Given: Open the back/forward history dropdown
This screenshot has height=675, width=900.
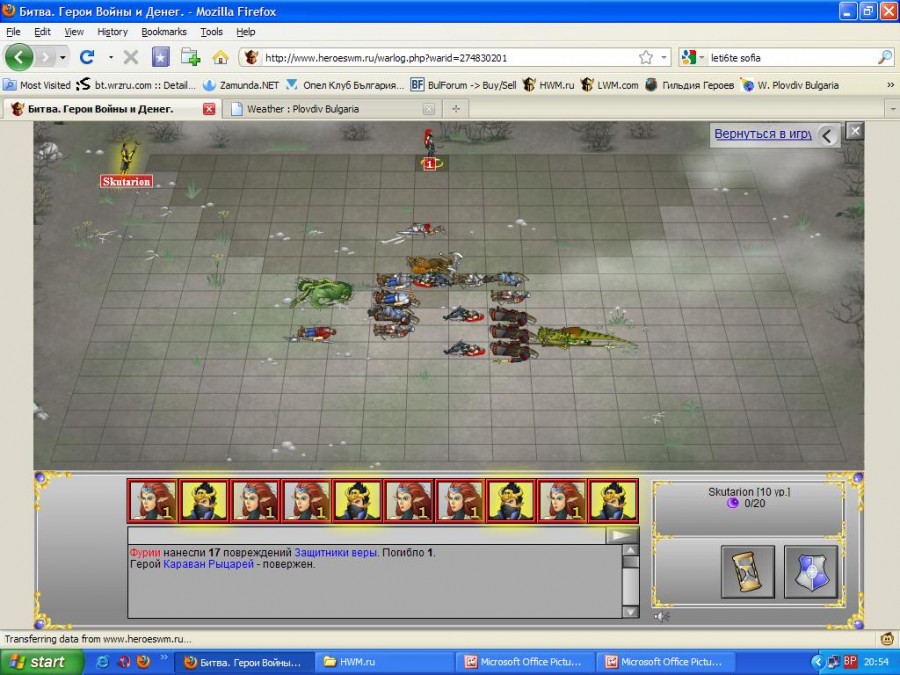Looking at the screenshot, I should (63, 57).
